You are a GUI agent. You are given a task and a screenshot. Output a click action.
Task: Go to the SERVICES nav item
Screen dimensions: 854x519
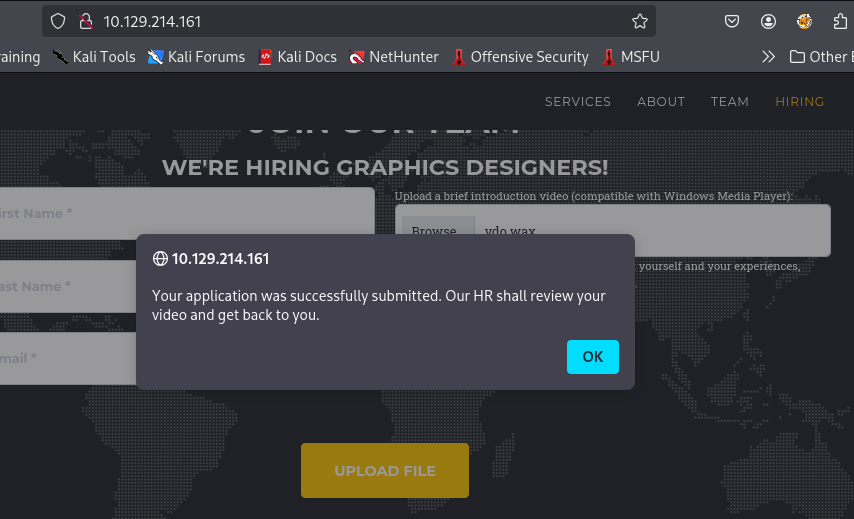(x=578, y=102)
